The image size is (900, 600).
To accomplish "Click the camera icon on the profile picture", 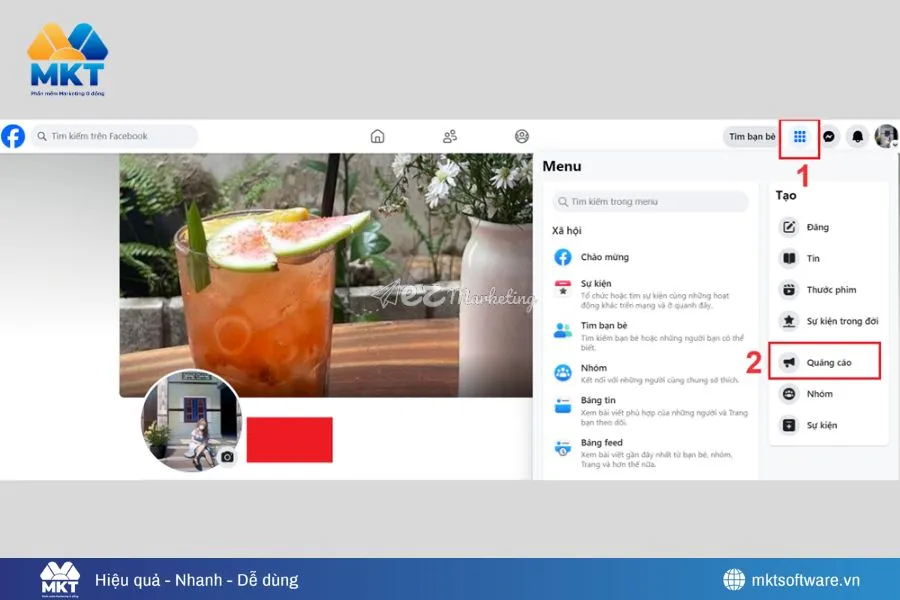I will pyautogui.click(x=228, y=457).
